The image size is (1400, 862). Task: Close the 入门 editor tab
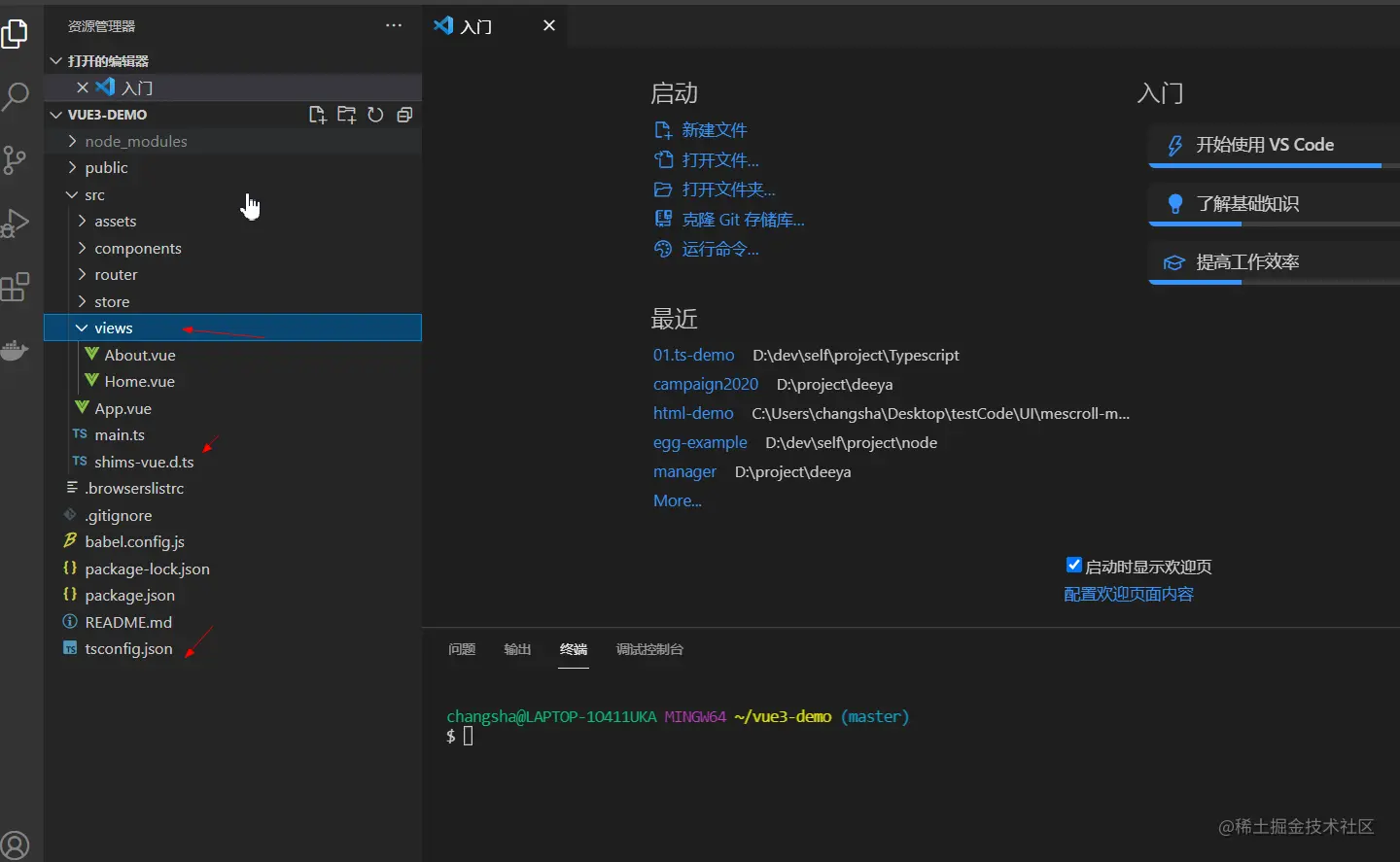[549, 25]
